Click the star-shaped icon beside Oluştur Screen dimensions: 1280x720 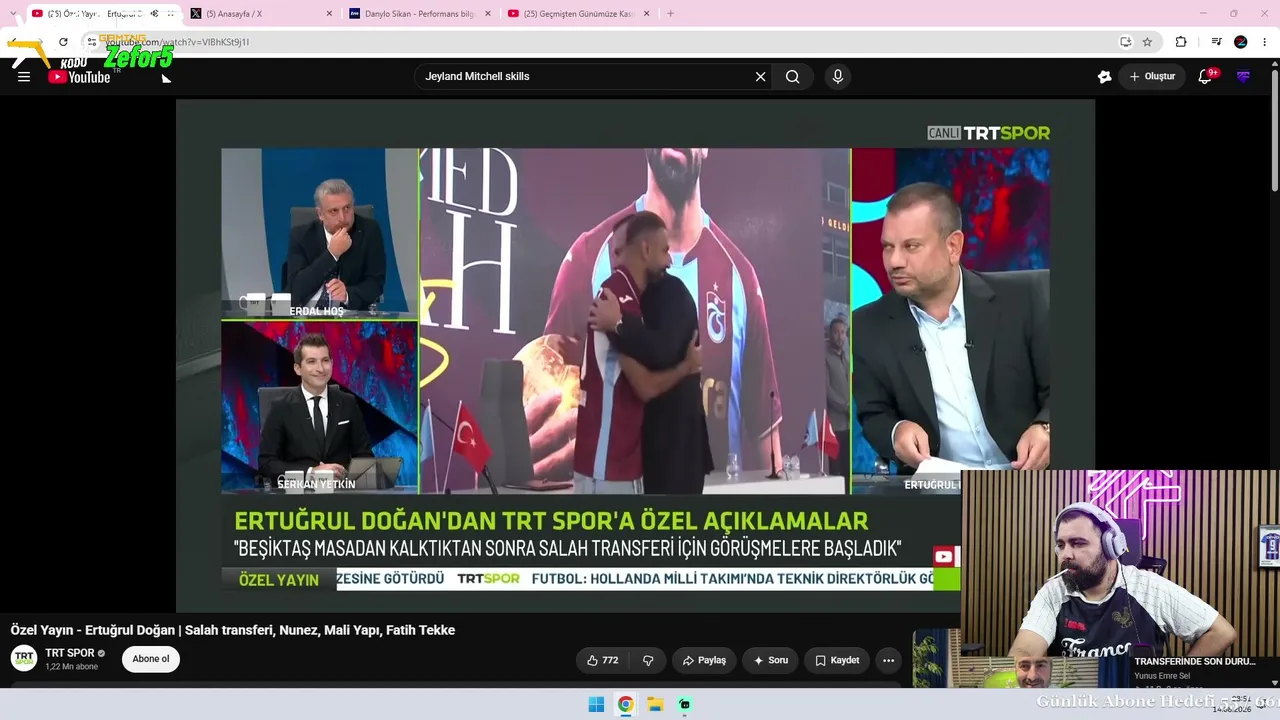tap(1104, 77)
